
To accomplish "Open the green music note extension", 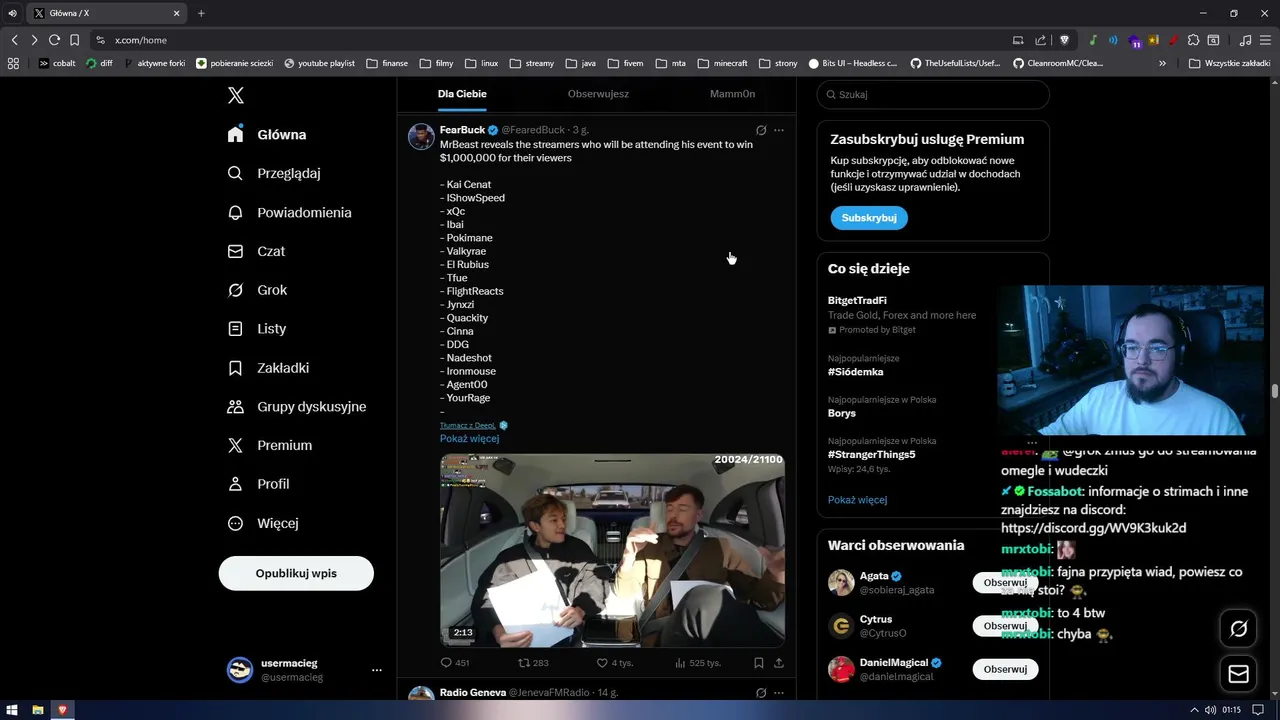I will pos(1093,40).
